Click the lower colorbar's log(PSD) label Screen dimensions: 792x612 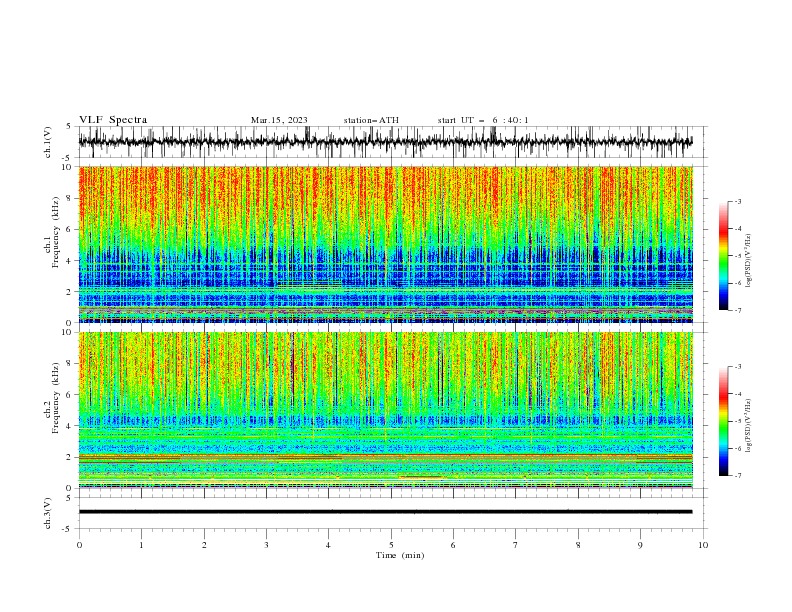click(x=748, y=425)
